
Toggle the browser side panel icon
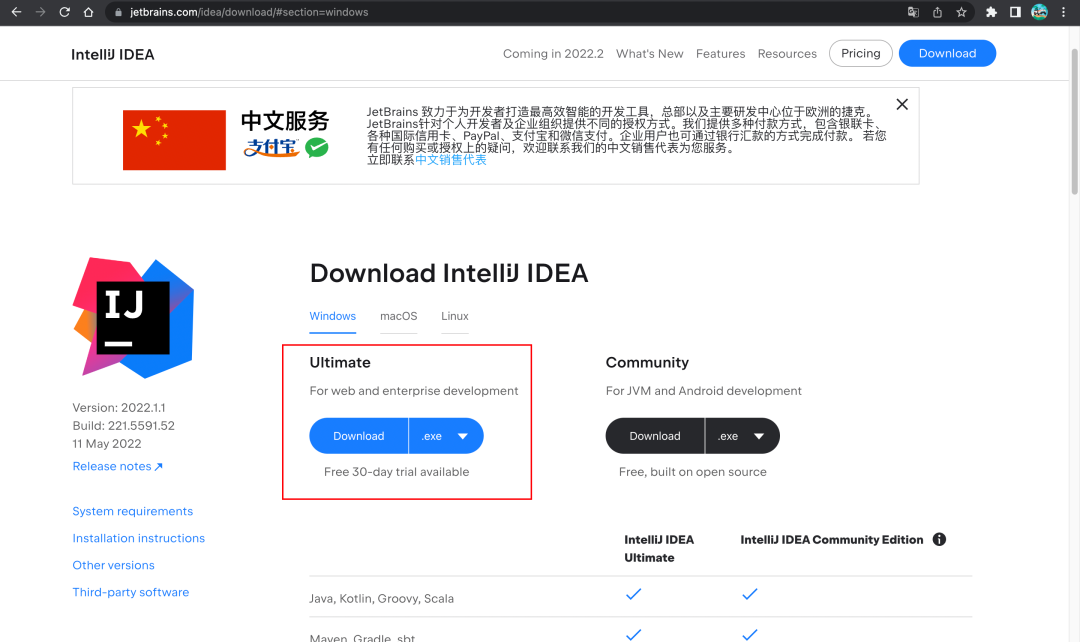click(x=1015, y=12)
